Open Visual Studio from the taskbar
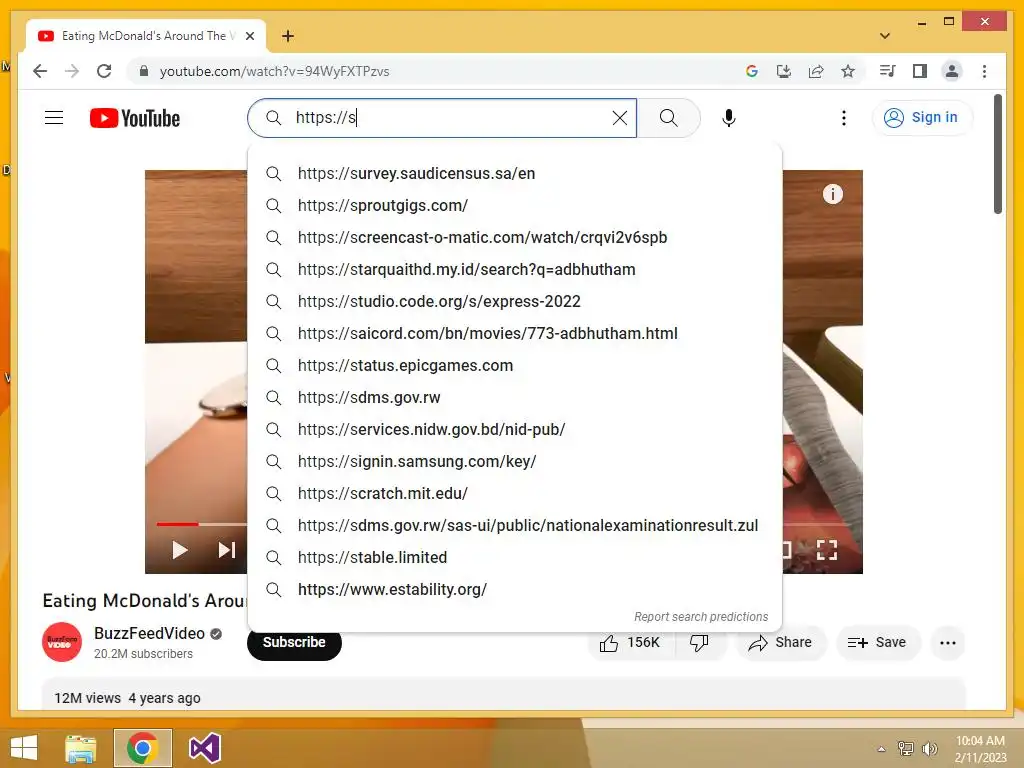The width and height of the screenshot is (1024, 768). 204,748
